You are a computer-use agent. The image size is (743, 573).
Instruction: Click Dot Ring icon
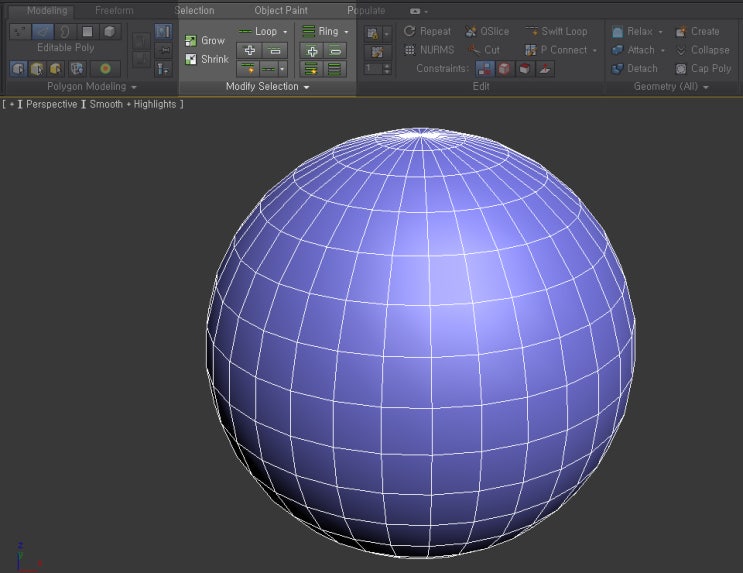pyautogui.click(x=335, y=69)
